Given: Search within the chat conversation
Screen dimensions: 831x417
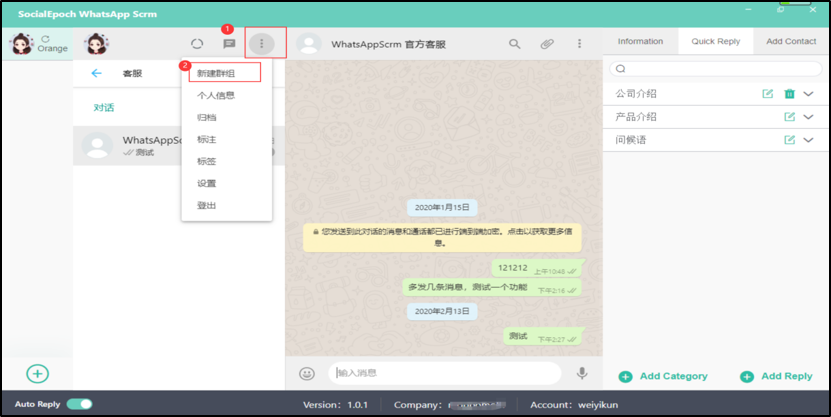Looking at the screenshot, I should pyautogui.click(x=515, y=44).
